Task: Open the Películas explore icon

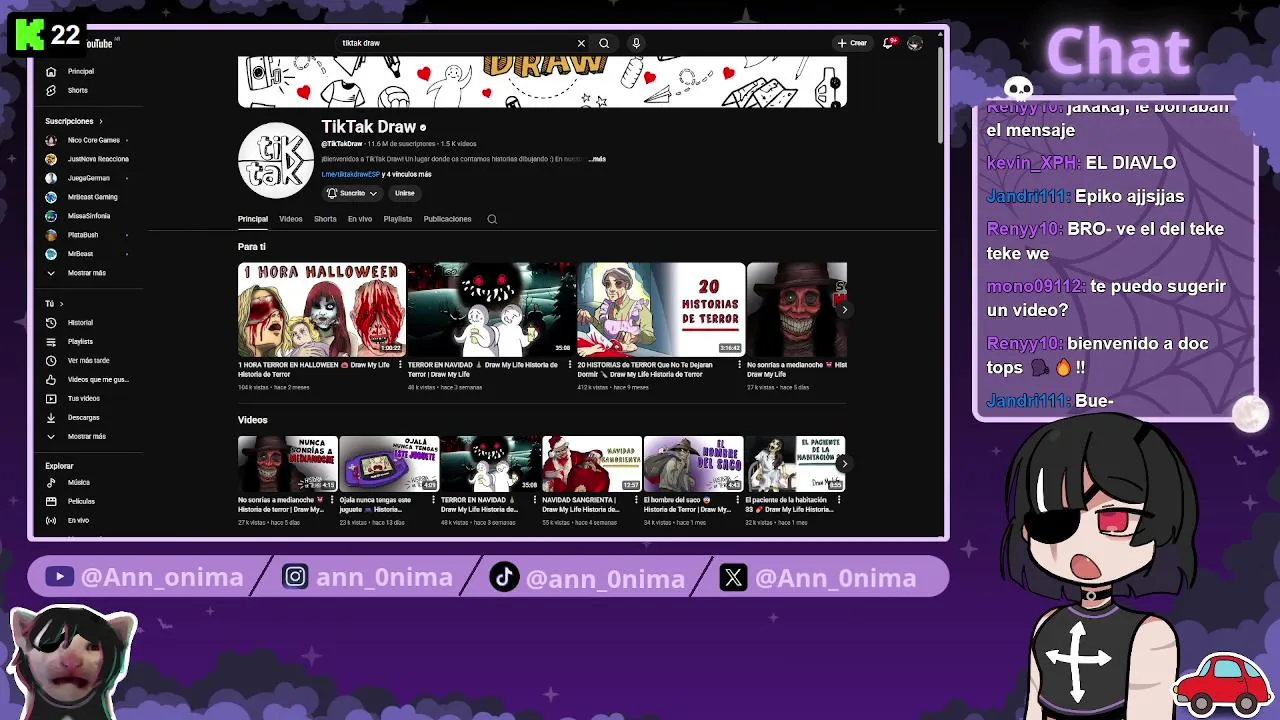Action: tap(51, 501)
